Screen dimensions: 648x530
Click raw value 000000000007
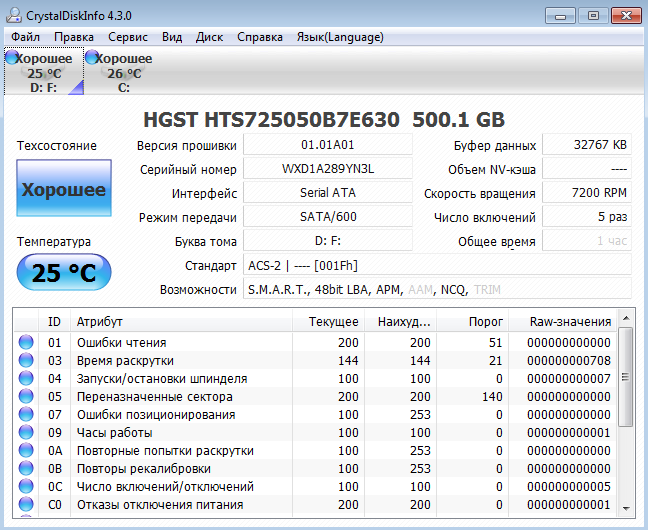[x=569, y=378]
